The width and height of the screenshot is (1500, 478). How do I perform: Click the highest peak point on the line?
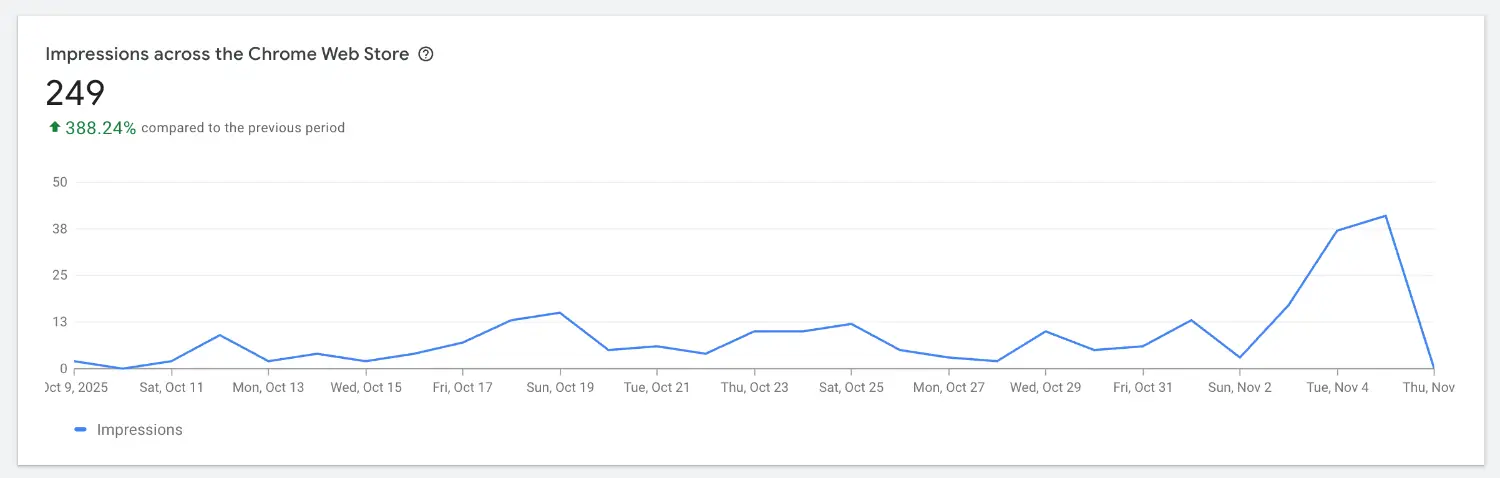(1385, 216)
